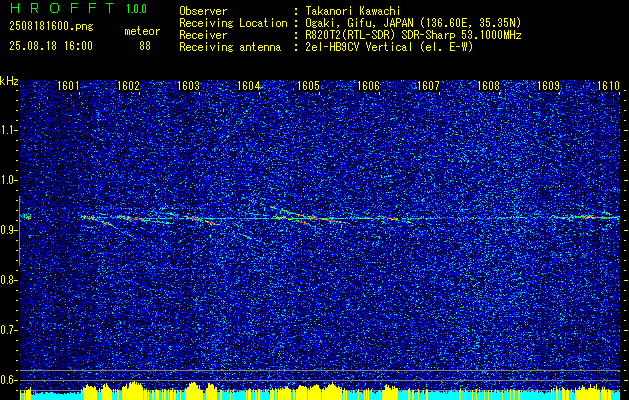
Task: Click time marker 1605
Action: pyautogui.click(x=308, y=86)
